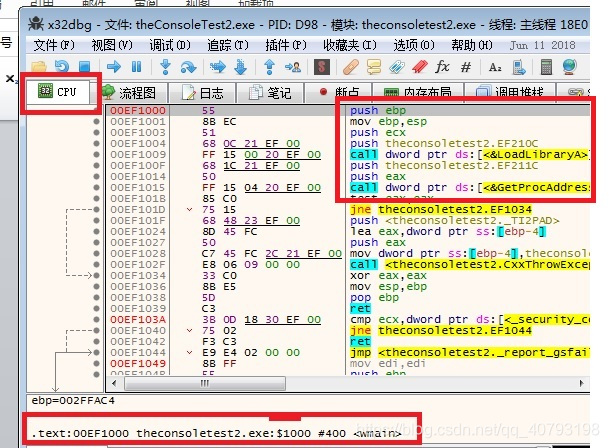Viewport: 609px width, 448px height.
Task: Toggle breakpoint dot at address 00EF1001
Action: tap(96, 122)
